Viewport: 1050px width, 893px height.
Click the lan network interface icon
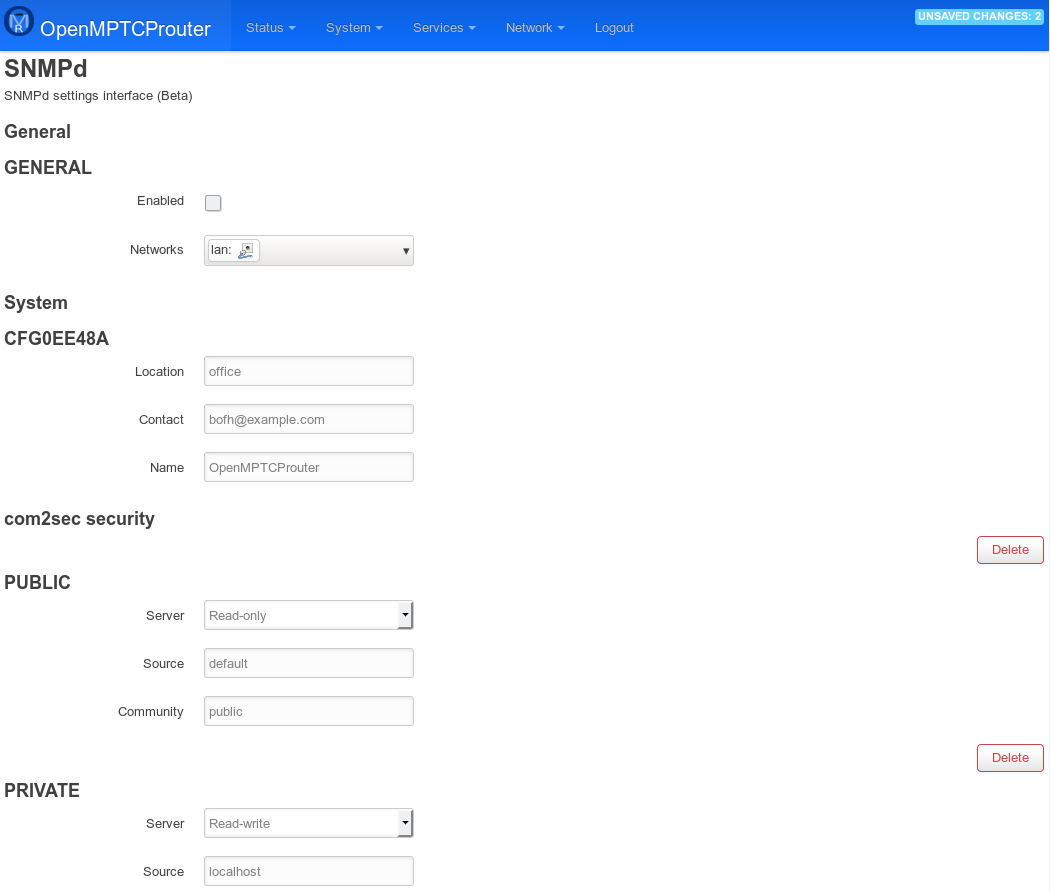(x=246, y=250)
